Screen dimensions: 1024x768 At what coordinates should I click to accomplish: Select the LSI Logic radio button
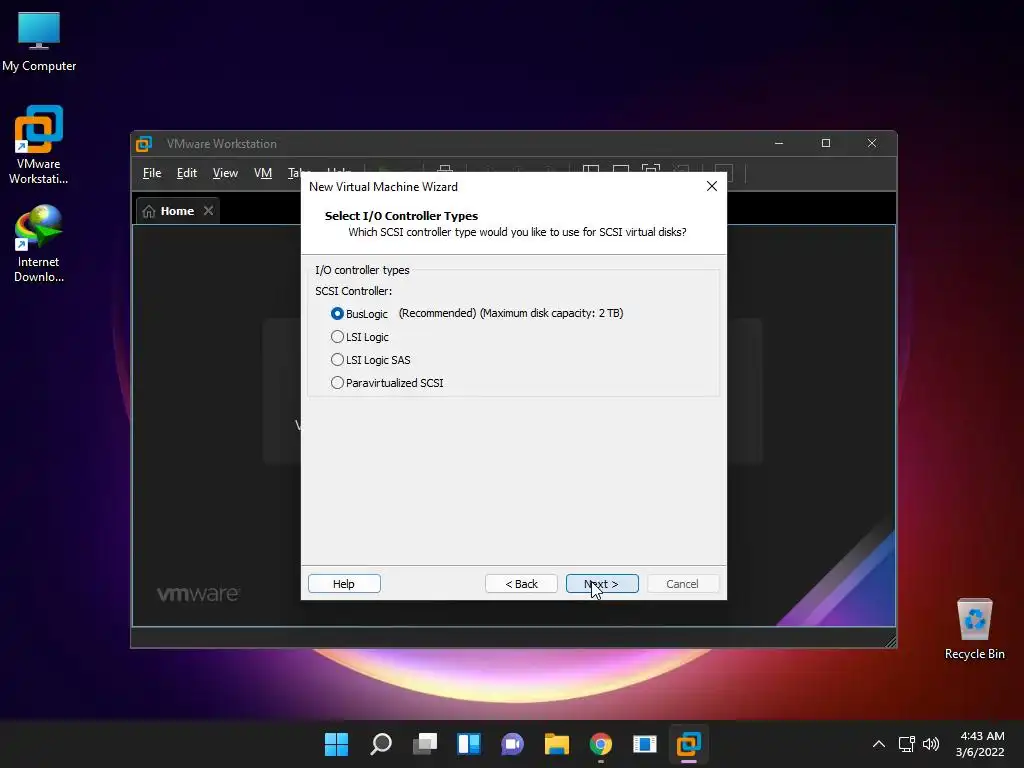[337, 337]
